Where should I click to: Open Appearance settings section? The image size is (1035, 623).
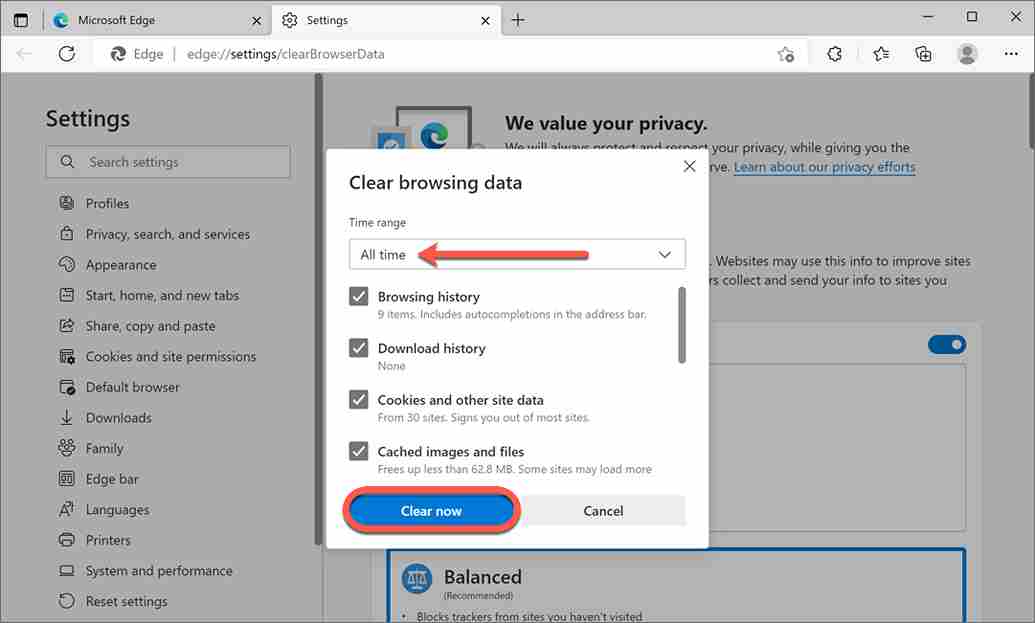click(108, 265)
